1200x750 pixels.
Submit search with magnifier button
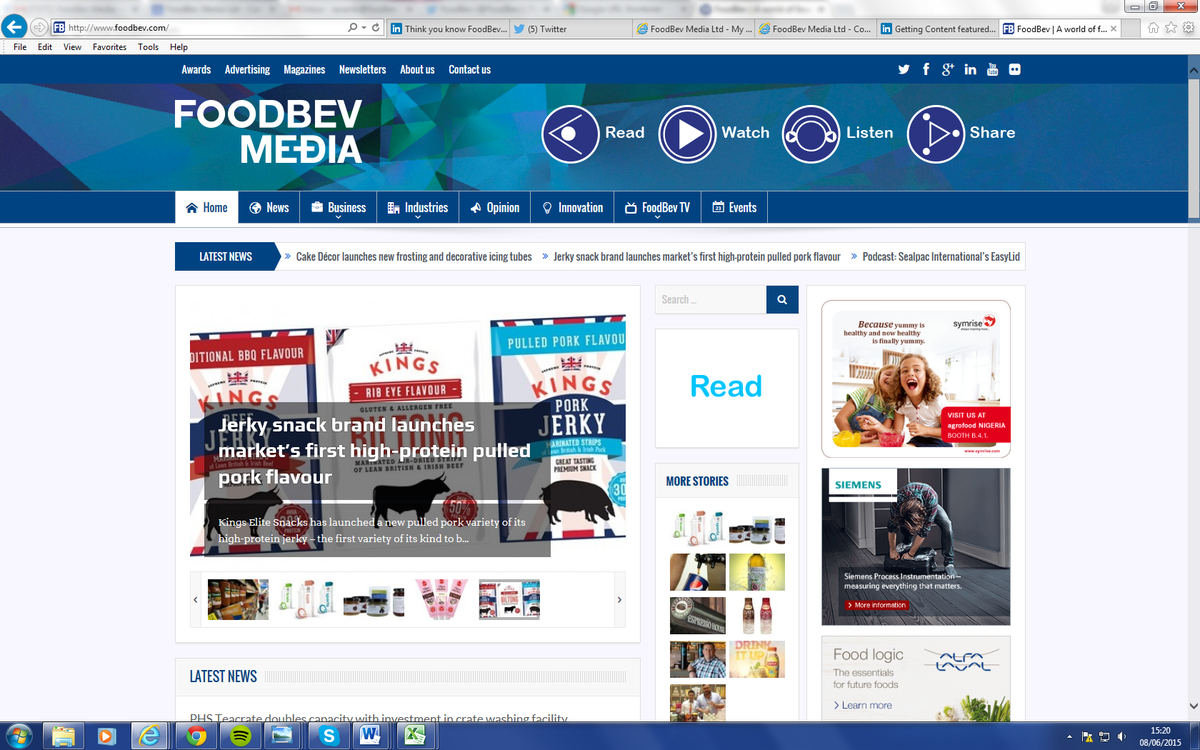click(782, 299)
